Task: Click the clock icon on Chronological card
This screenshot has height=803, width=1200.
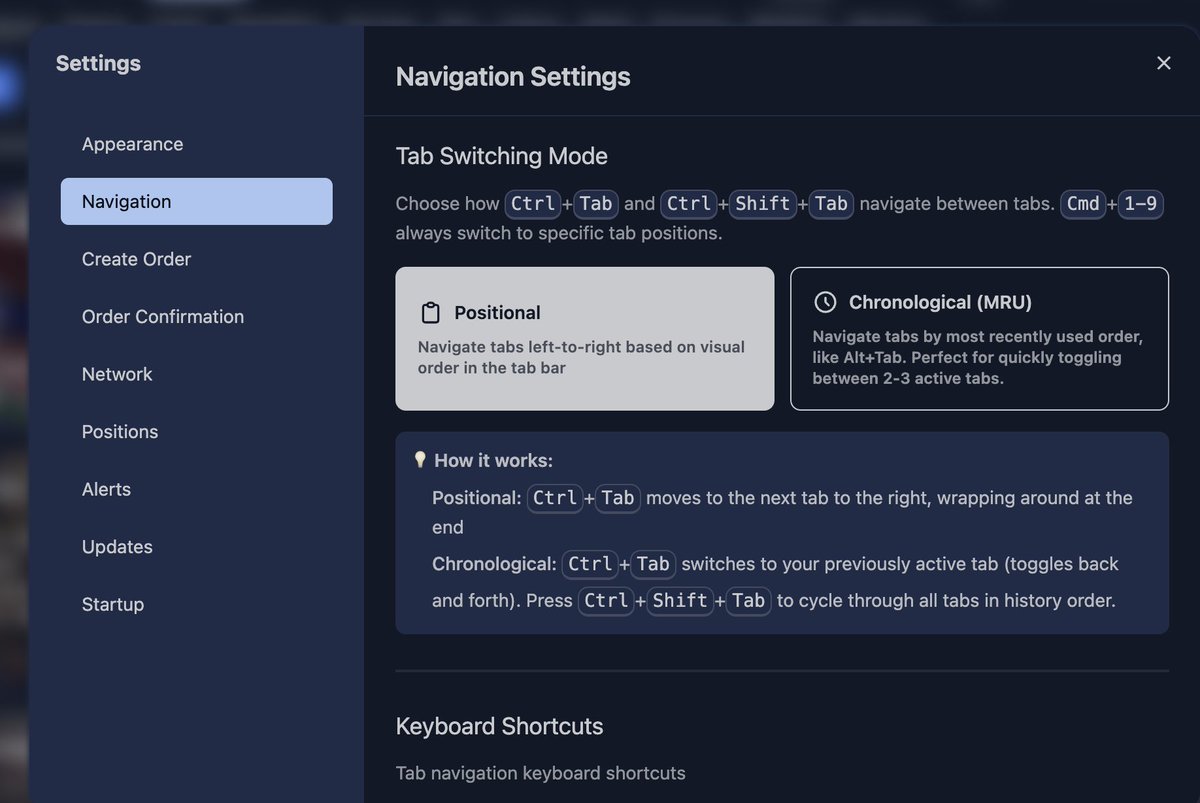Action: 825,302
